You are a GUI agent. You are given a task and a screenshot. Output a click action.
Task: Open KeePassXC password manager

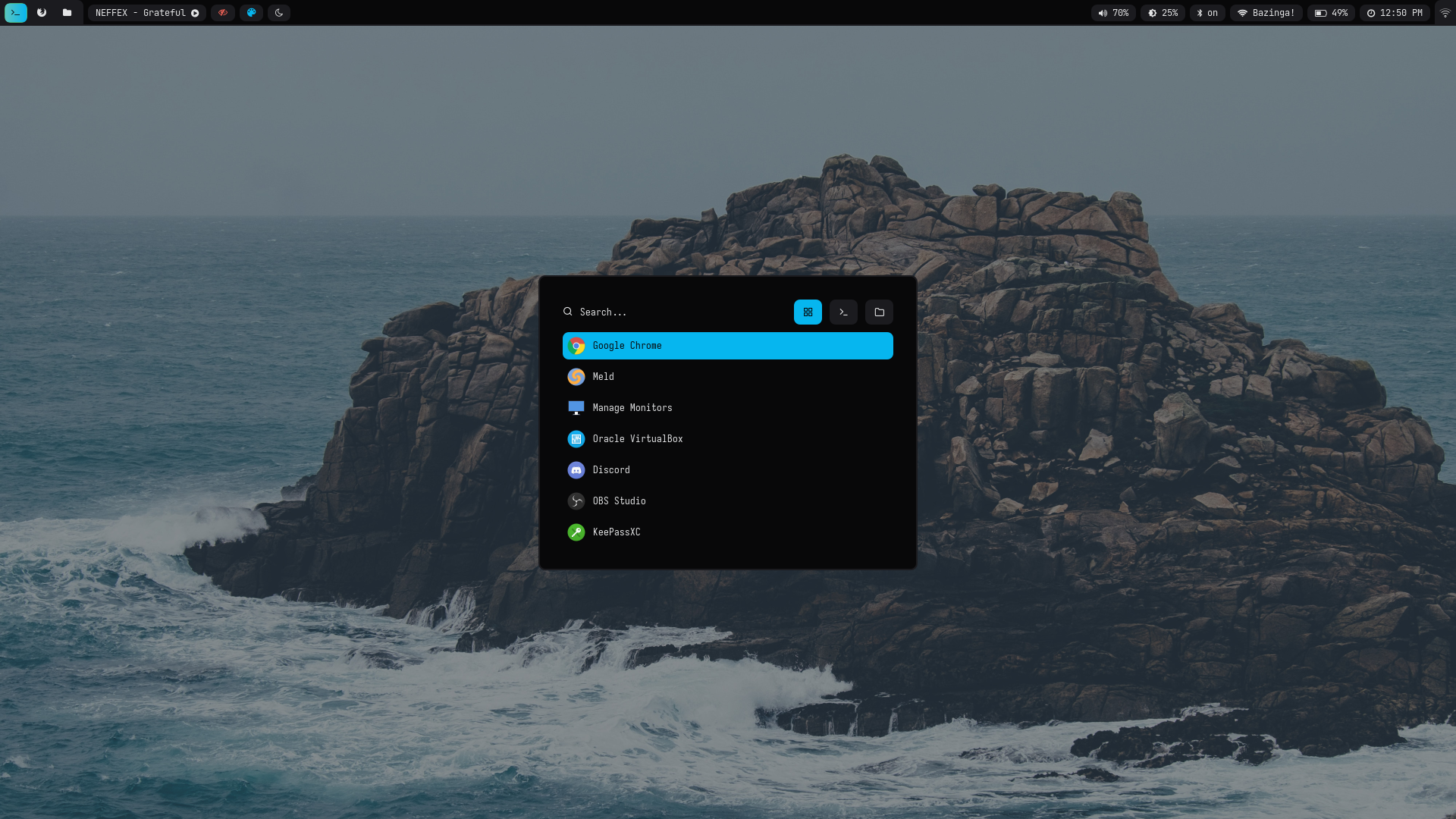pos(728,532)
